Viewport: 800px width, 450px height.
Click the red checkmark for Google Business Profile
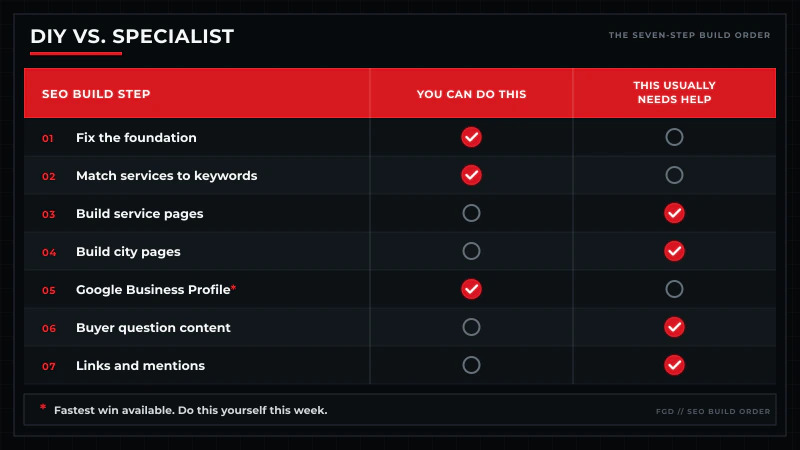coord(471,289)
